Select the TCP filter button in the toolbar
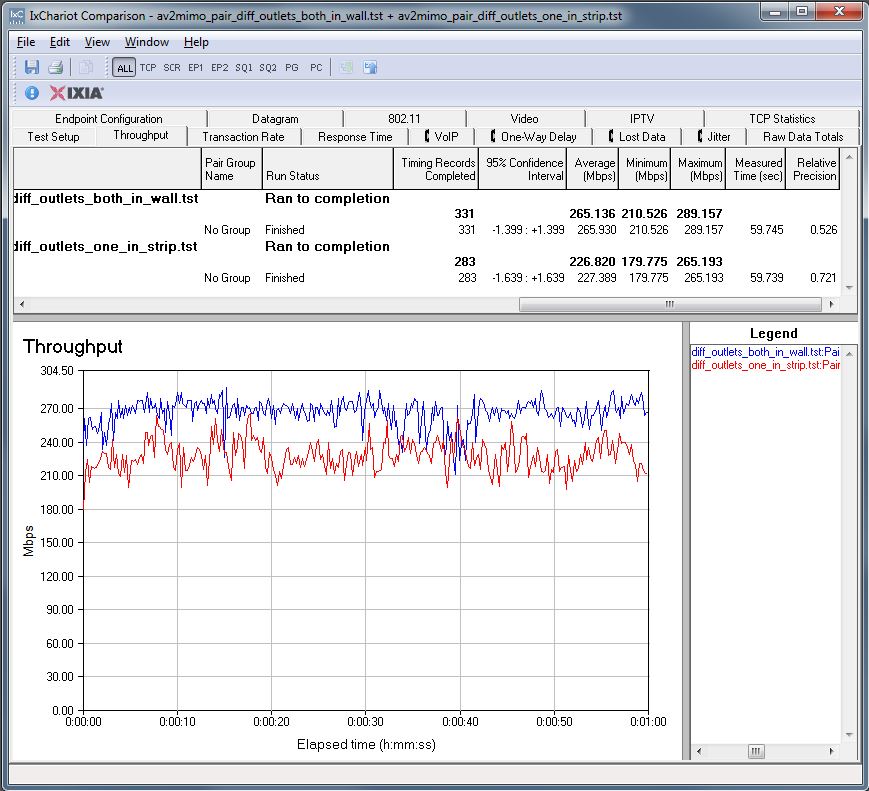869x791 pixels. pyautogui.click(x=148, y=68)
